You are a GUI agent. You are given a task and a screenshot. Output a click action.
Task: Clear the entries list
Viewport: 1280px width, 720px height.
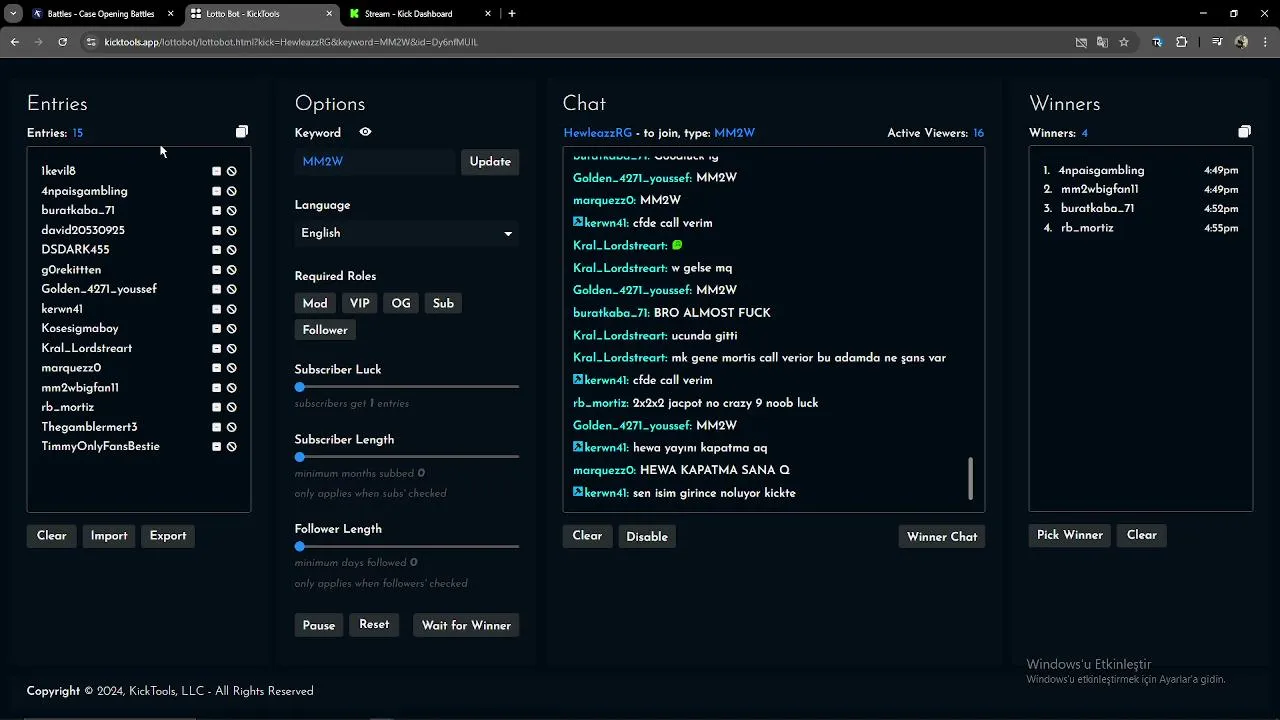click(52, 536)
